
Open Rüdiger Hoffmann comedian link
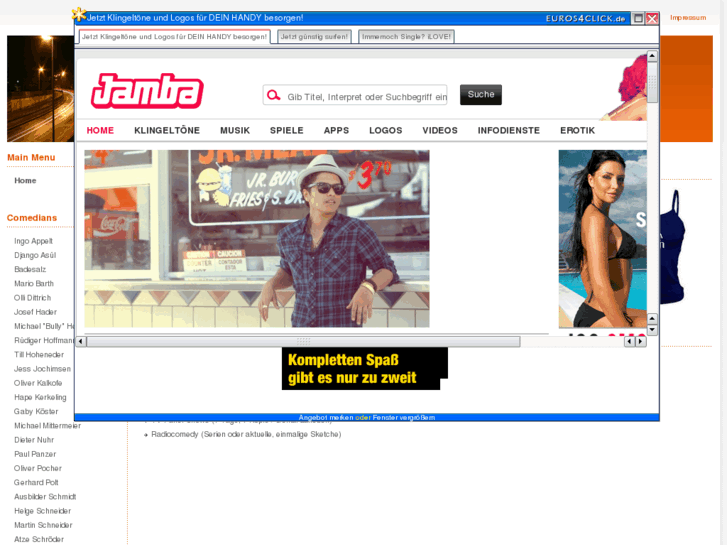click(44, 340)
